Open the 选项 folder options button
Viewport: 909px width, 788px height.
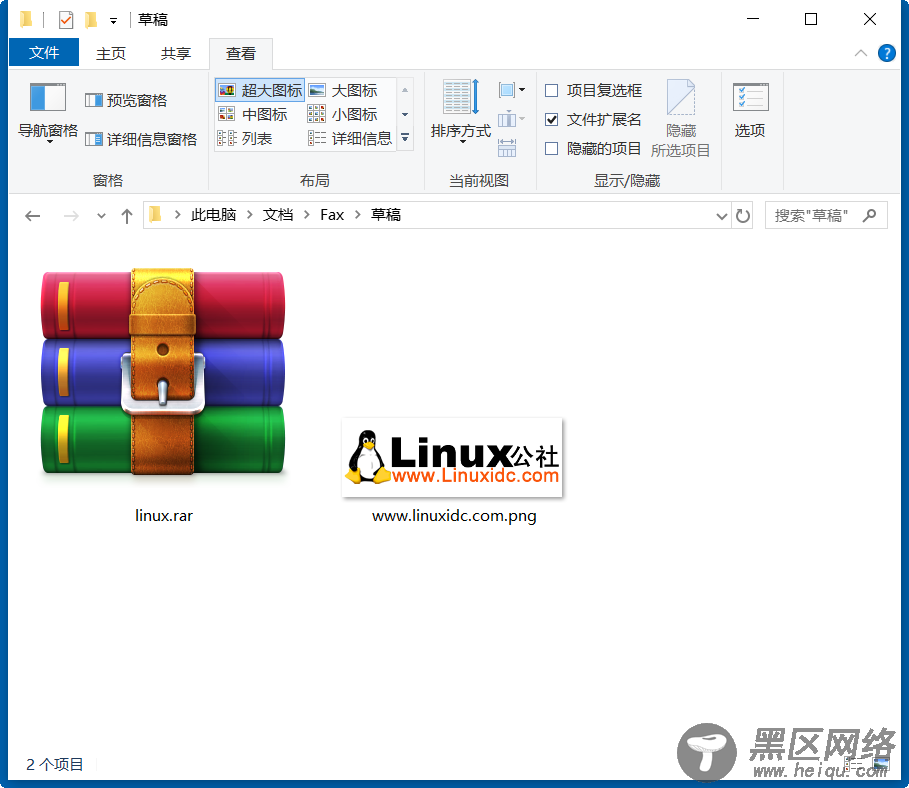click(x=750, y=110)
